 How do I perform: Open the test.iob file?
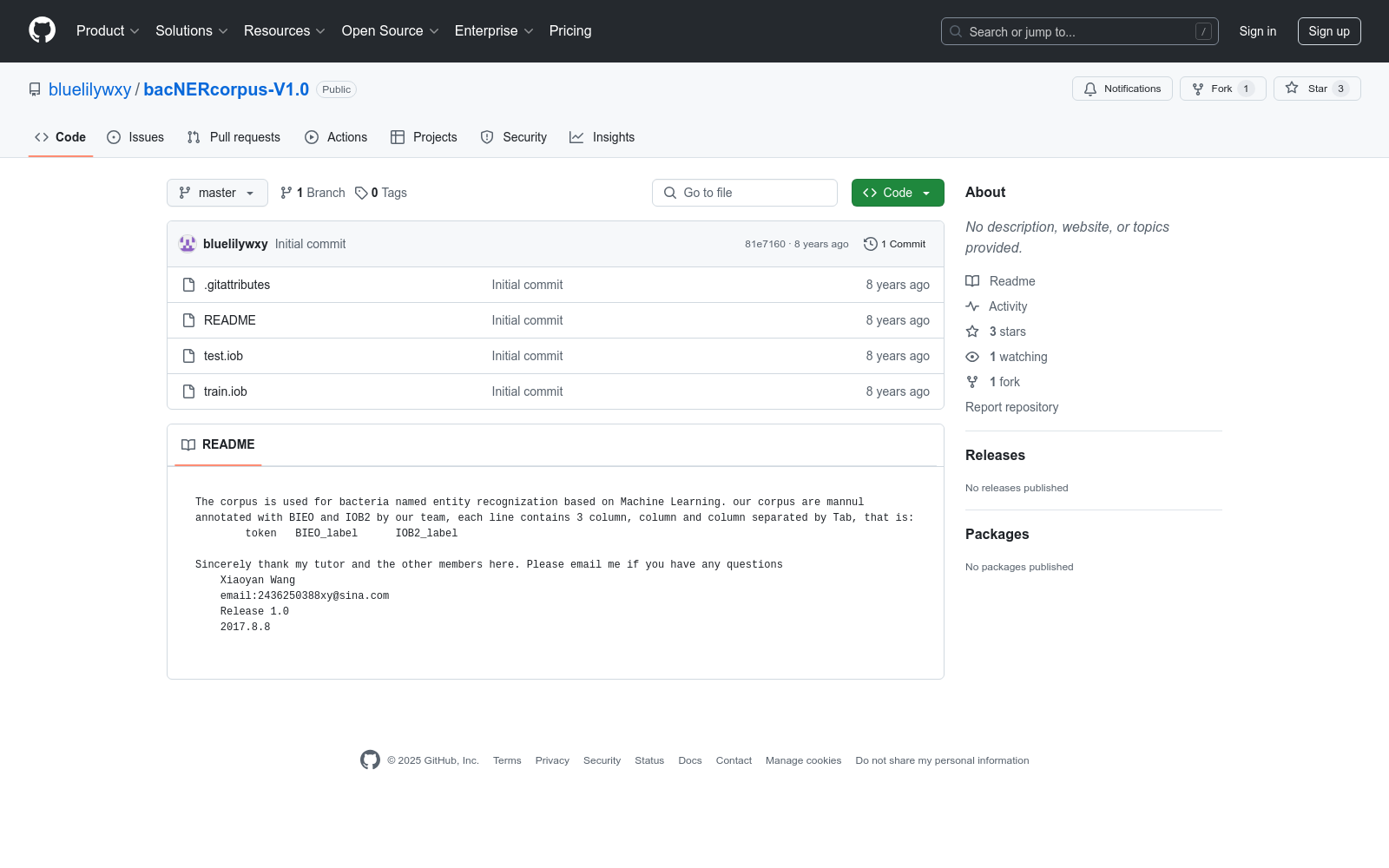pos(223,356)
